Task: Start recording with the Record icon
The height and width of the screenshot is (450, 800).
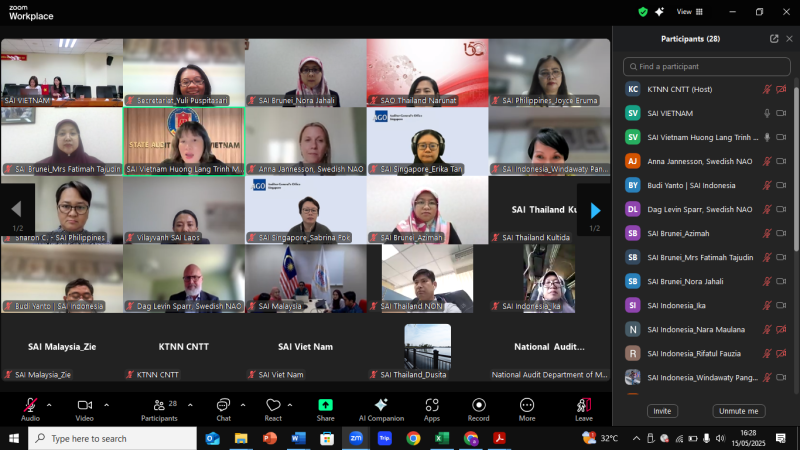Action: point(478,405)
